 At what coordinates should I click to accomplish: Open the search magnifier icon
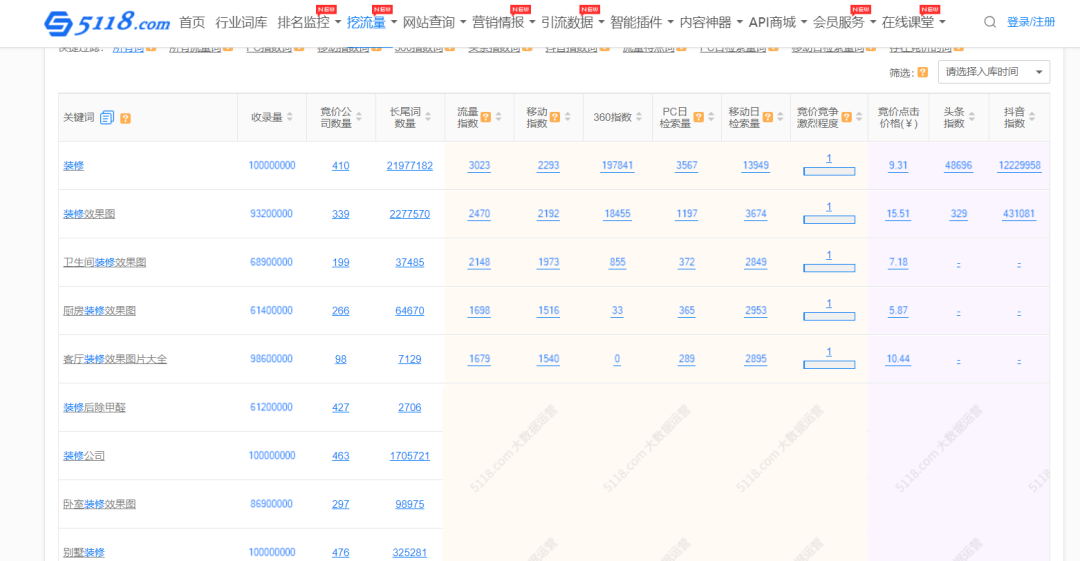990,22
